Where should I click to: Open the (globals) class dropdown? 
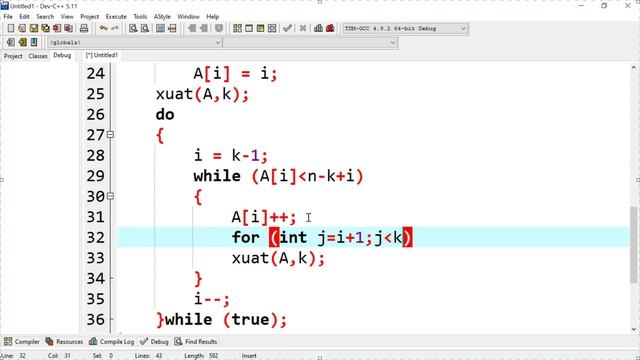[x=135, y=42]
